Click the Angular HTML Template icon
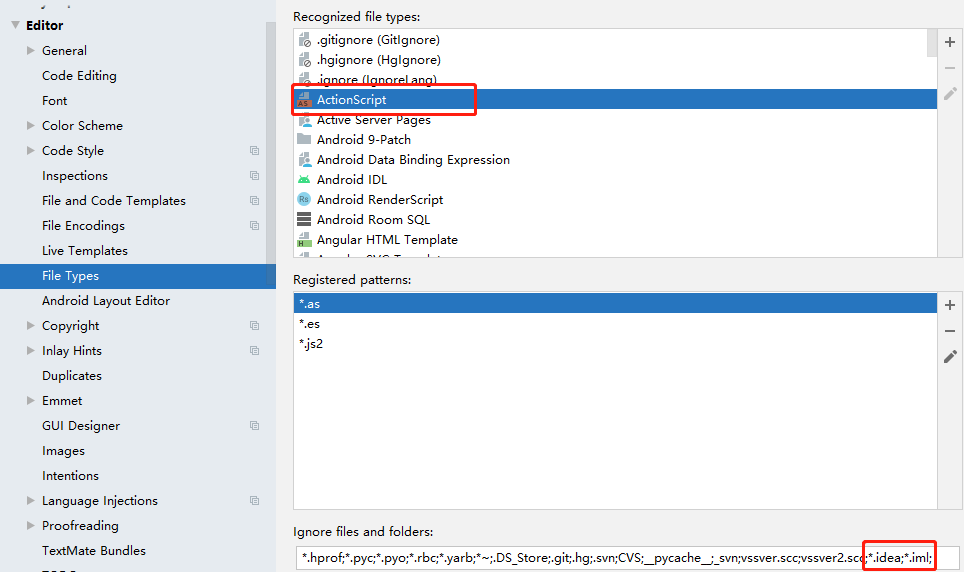964x572 pixels. coord(304,240)
